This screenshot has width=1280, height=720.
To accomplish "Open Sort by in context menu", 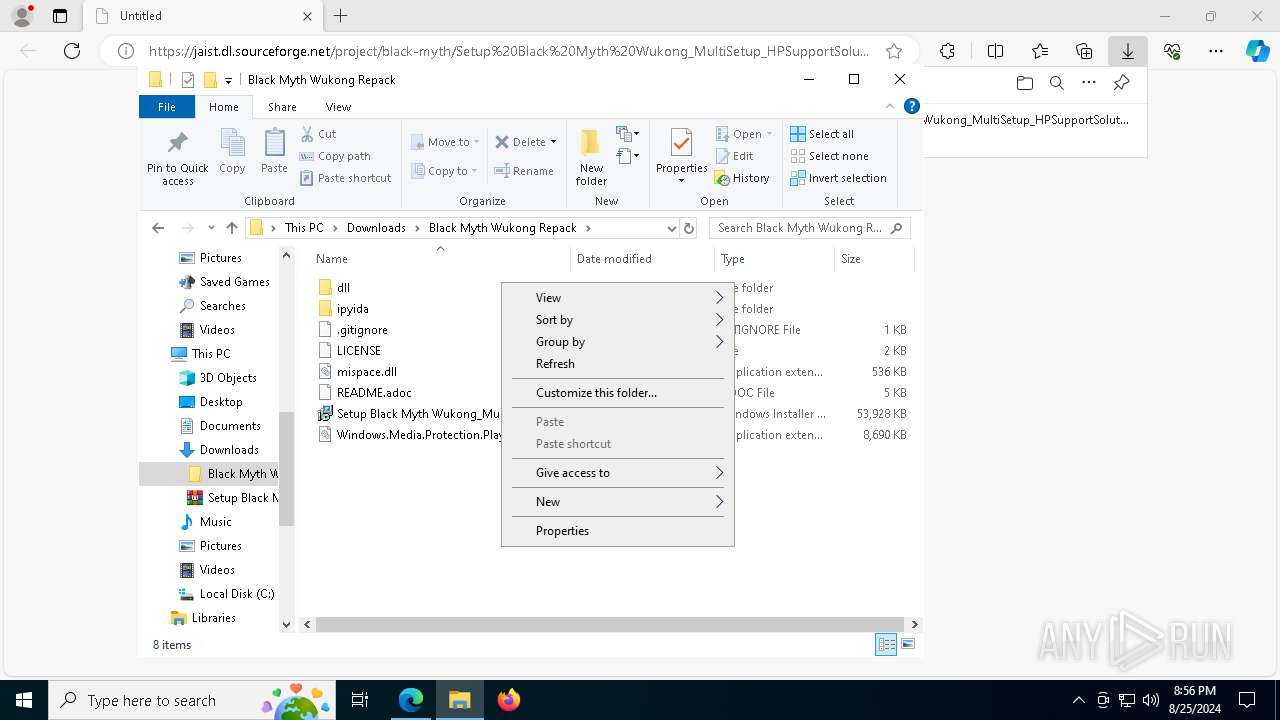I will pos(617,320).
